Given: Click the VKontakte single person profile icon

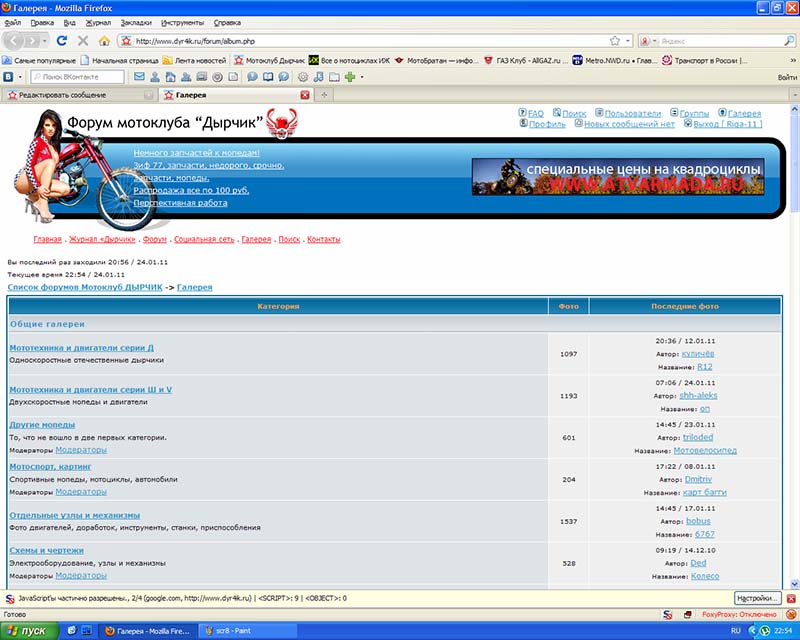Looking at the screenshot, I should (x=155, y=77).
